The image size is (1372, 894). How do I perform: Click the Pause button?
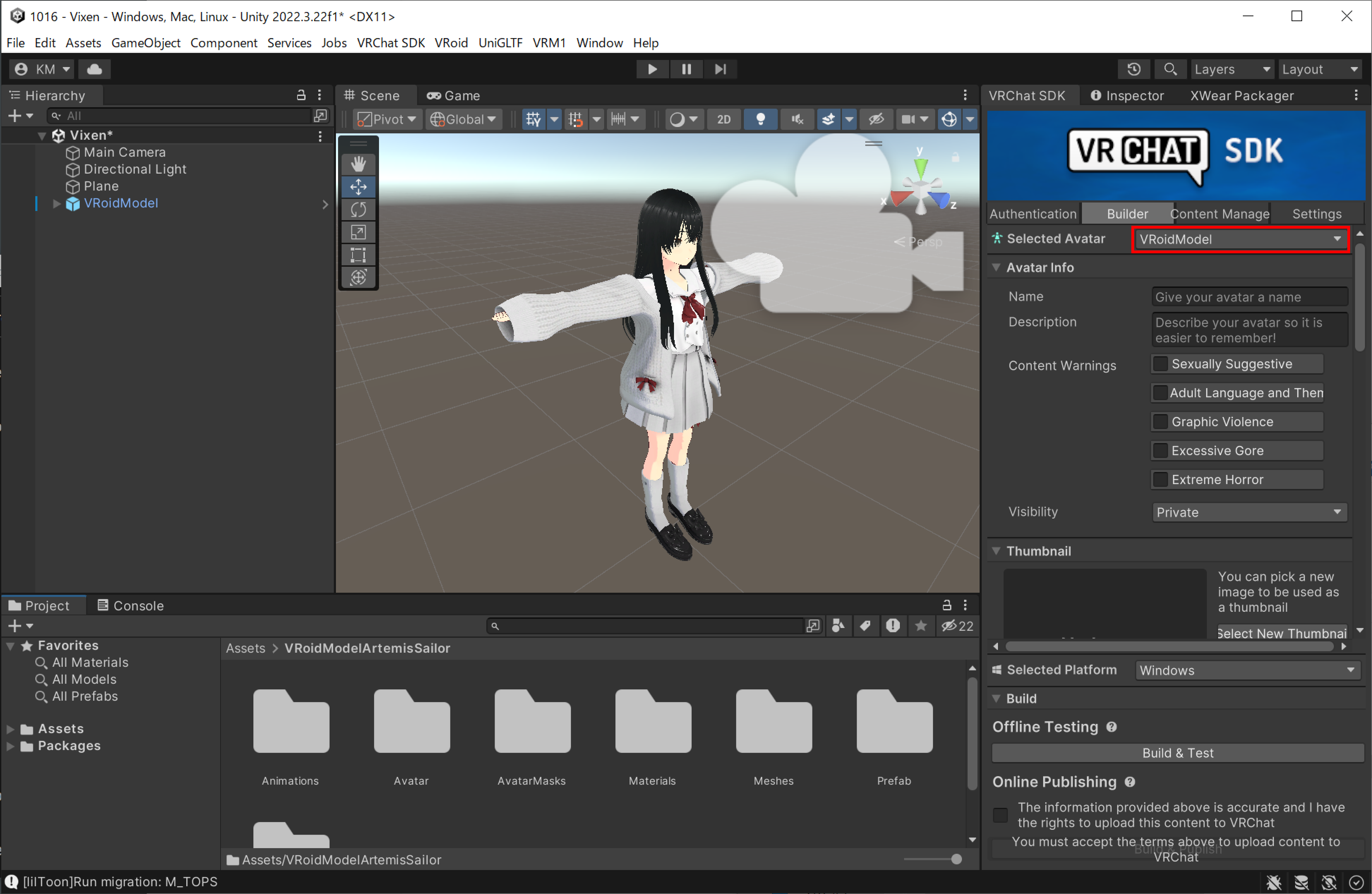[686, 69]
